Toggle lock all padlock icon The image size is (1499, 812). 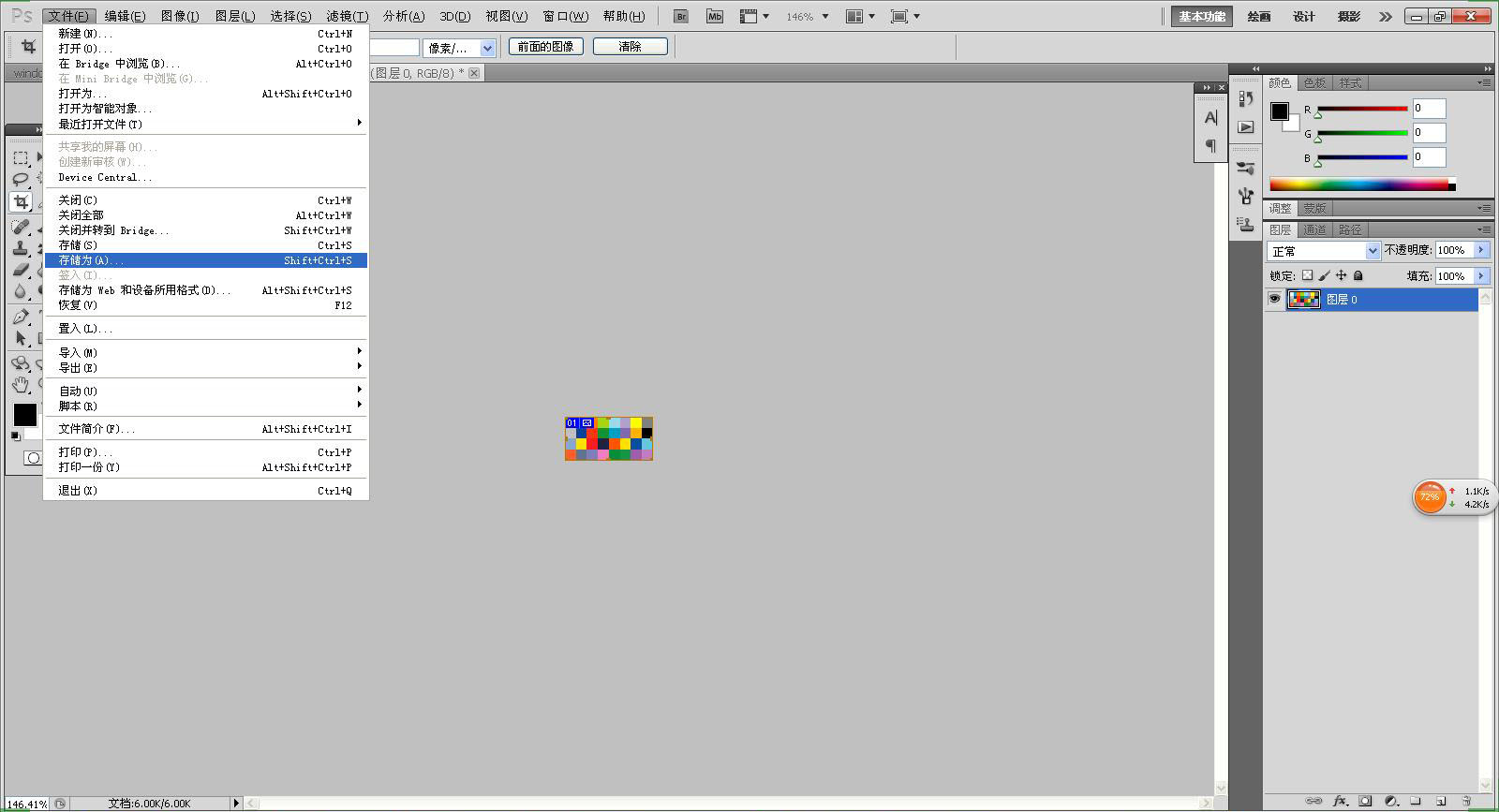click(1358, 275)
